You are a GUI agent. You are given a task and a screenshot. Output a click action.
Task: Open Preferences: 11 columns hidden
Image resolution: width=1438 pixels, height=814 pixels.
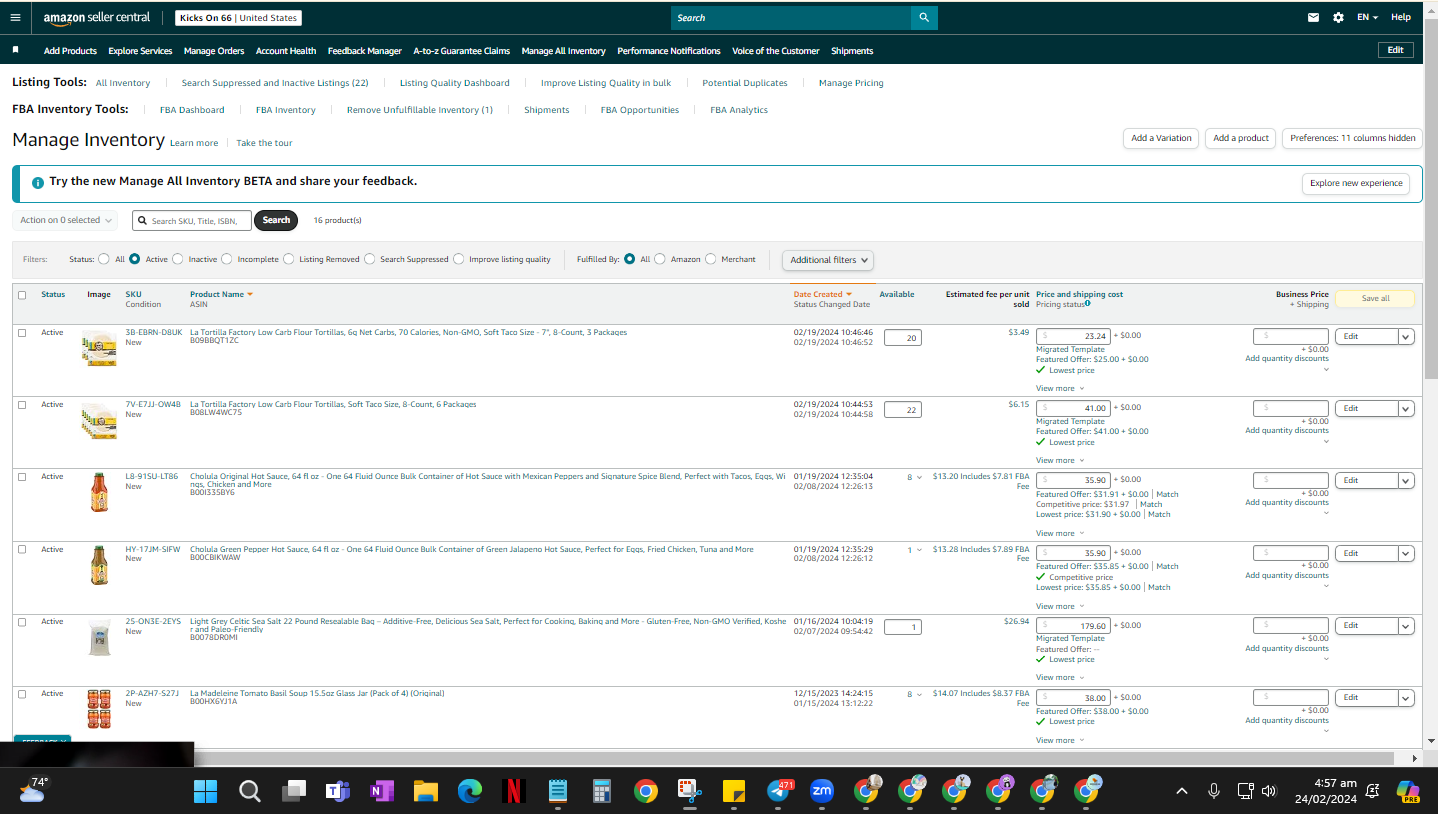(x=1353, y=138)
